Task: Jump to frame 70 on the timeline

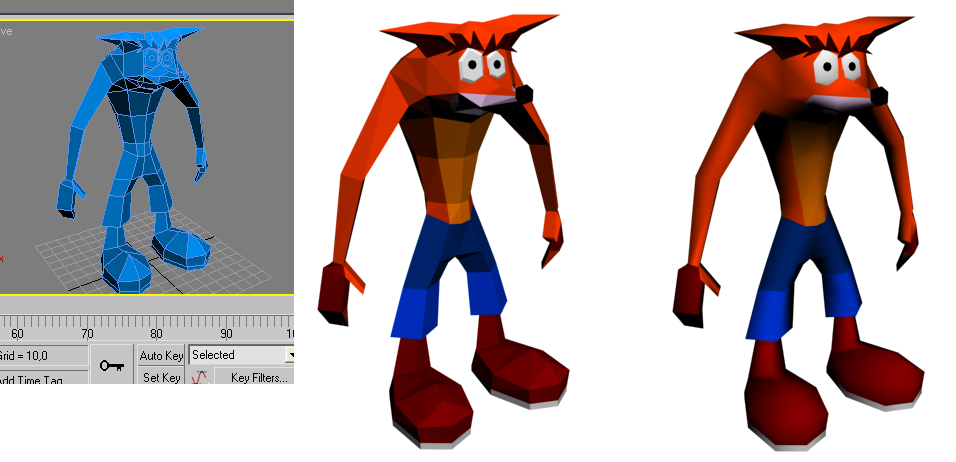Action: pyautogui.click(x=87, y=332)
